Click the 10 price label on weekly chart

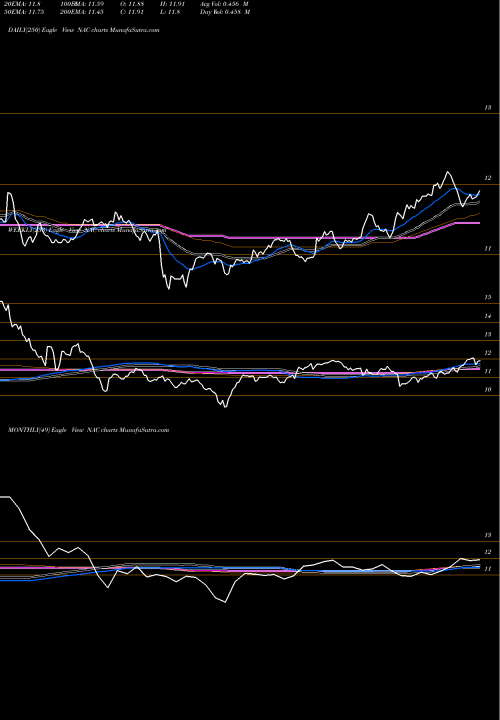488,389
